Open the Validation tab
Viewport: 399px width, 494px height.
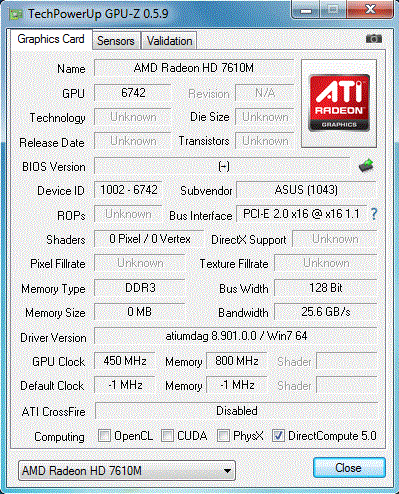point(169,41)
